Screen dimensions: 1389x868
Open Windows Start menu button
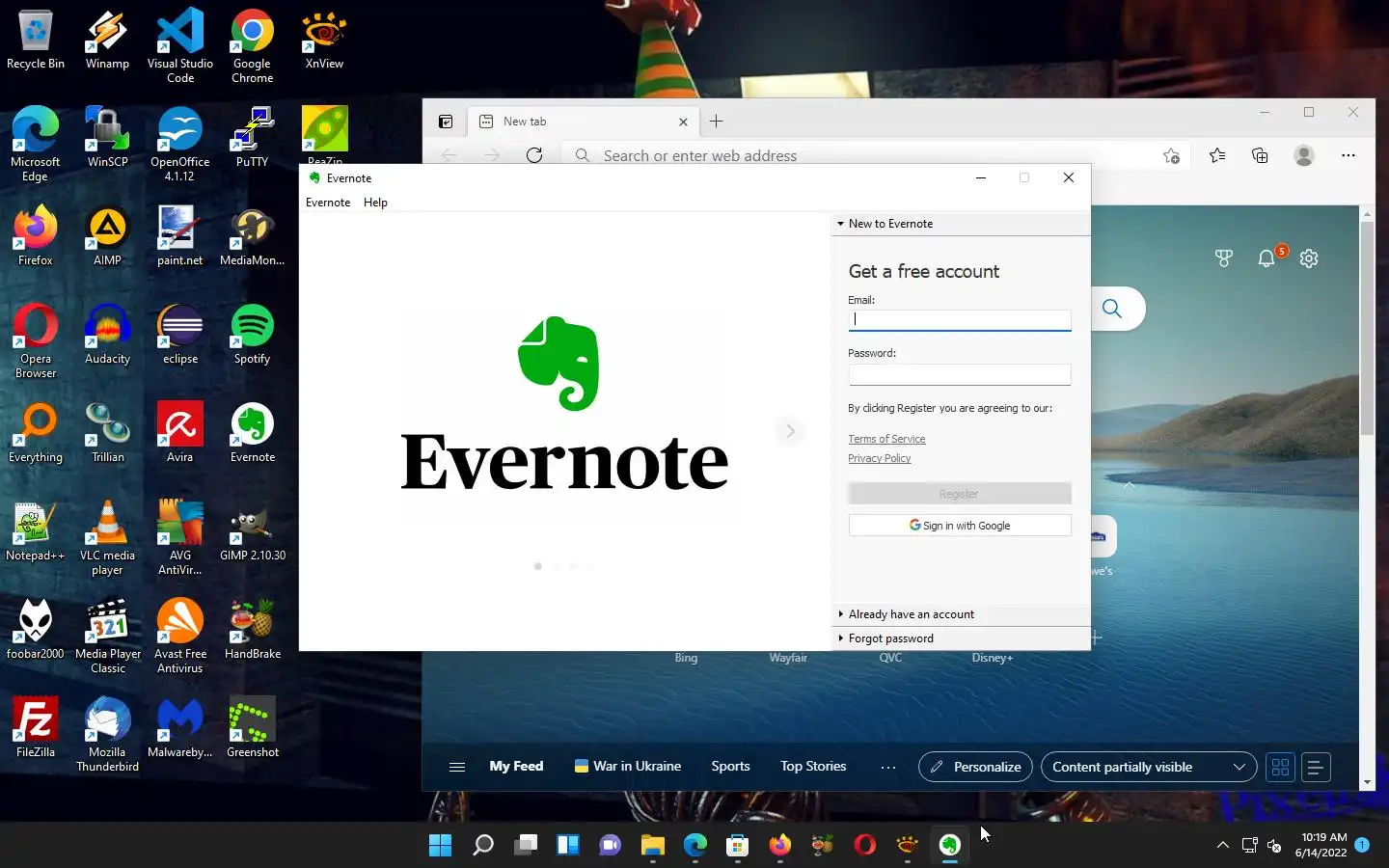click(441, 845)
